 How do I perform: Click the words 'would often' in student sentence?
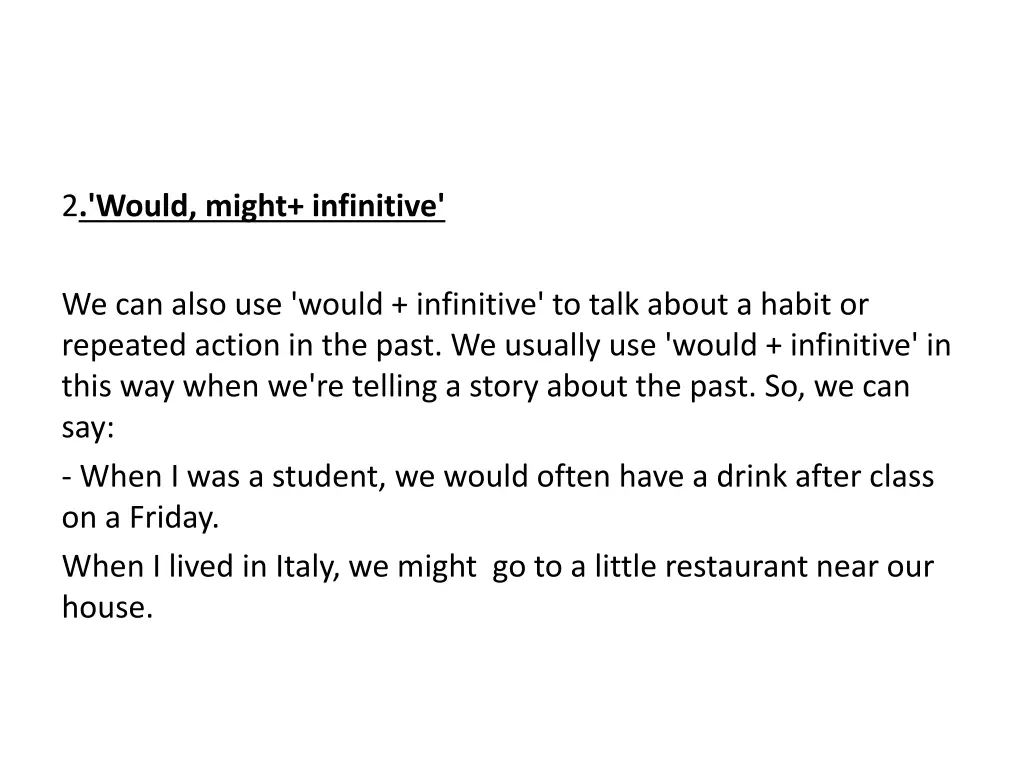click(x=526, y=477)
